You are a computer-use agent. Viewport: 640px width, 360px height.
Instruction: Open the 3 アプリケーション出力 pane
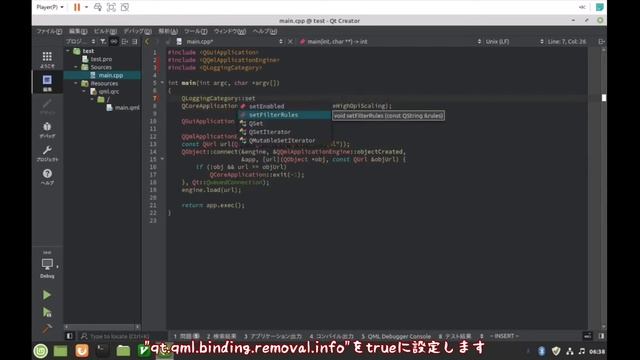pos(273,336)
